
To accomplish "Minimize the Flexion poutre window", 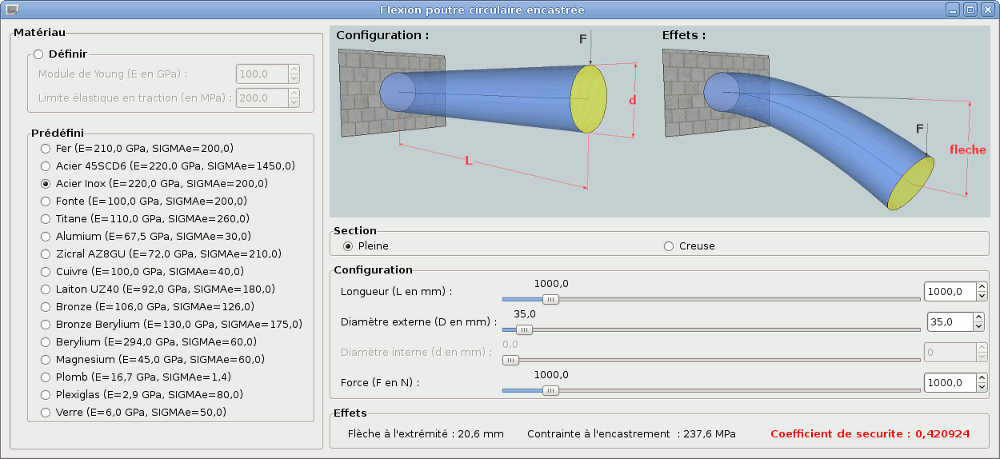I will 952,10.
